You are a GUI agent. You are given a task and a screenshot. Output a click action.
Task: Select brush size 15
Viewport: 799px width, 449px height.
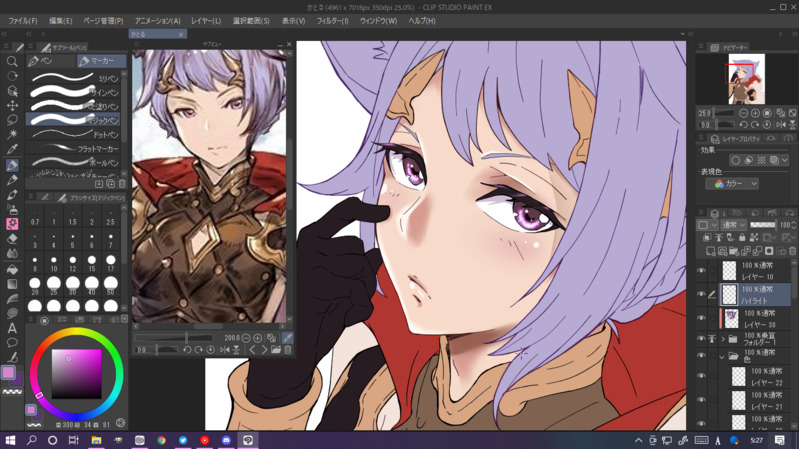pos(92,263)
